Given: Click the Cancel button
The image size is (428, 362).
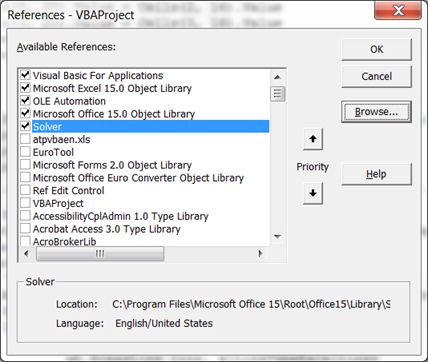Looking at the screenshot, I should point(376,76).
